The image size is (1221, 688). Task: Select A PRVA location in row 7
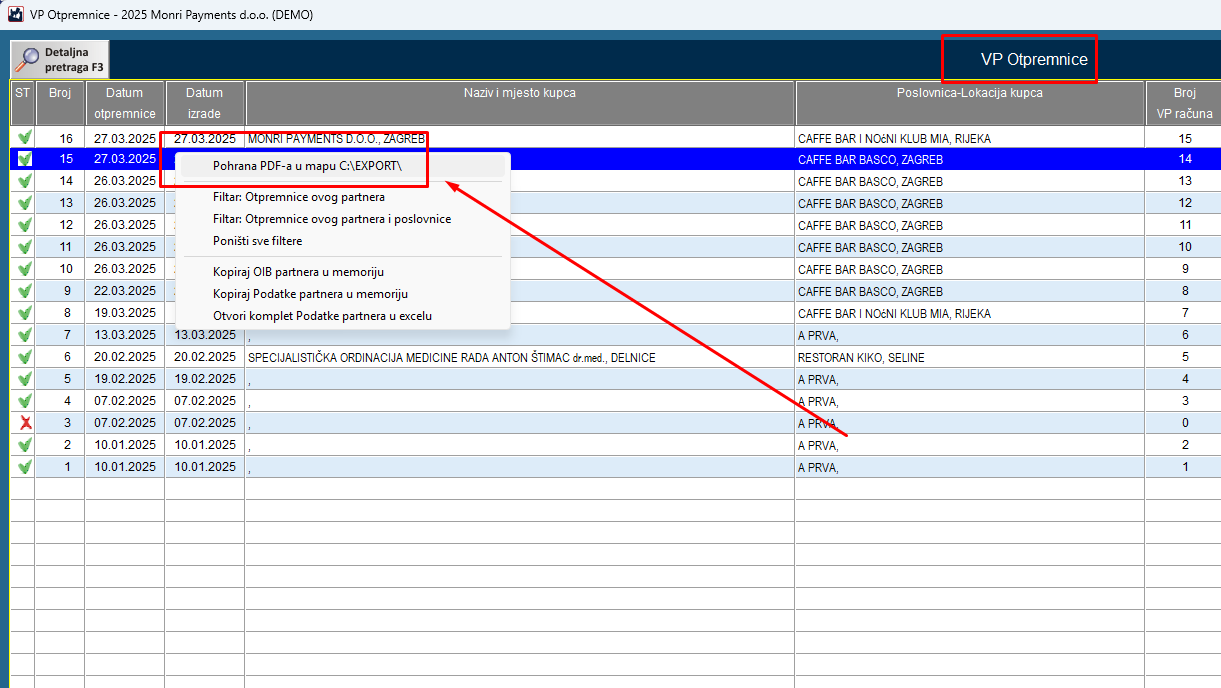point(970,335)
